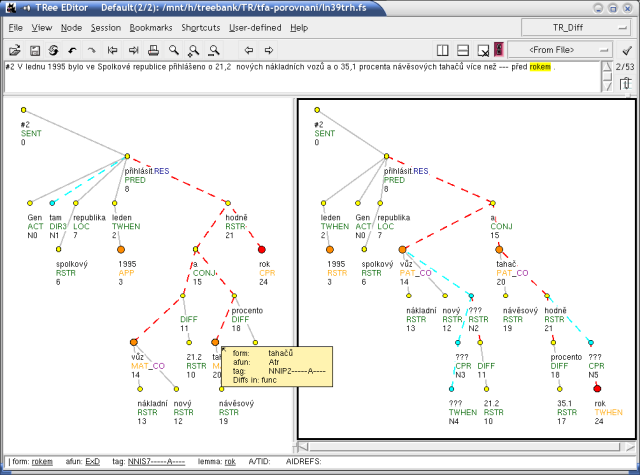Open the View menu
This screenshot has width=640, height=475.
pos(42,28)
